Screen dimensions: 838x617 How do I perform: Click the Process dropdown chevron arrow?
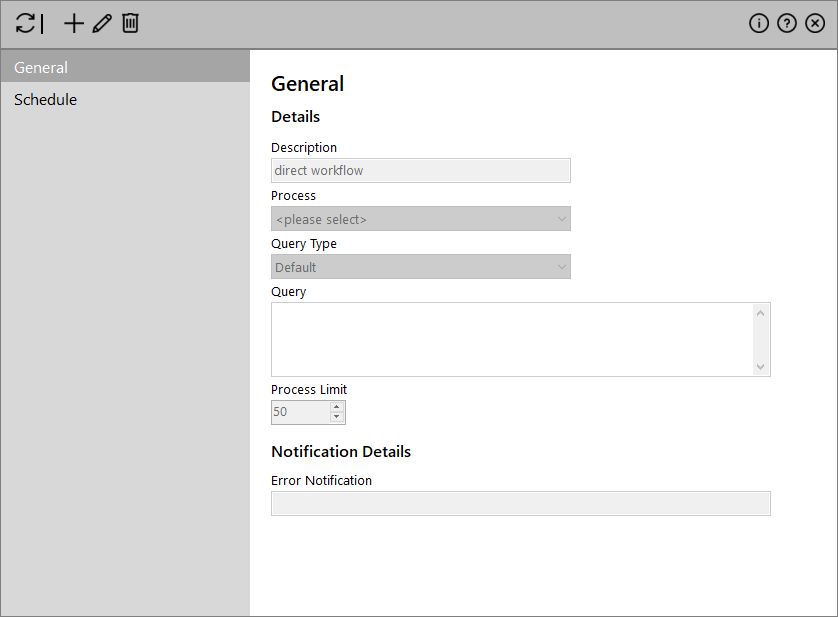pyautogui.click(x=561, y=219)
